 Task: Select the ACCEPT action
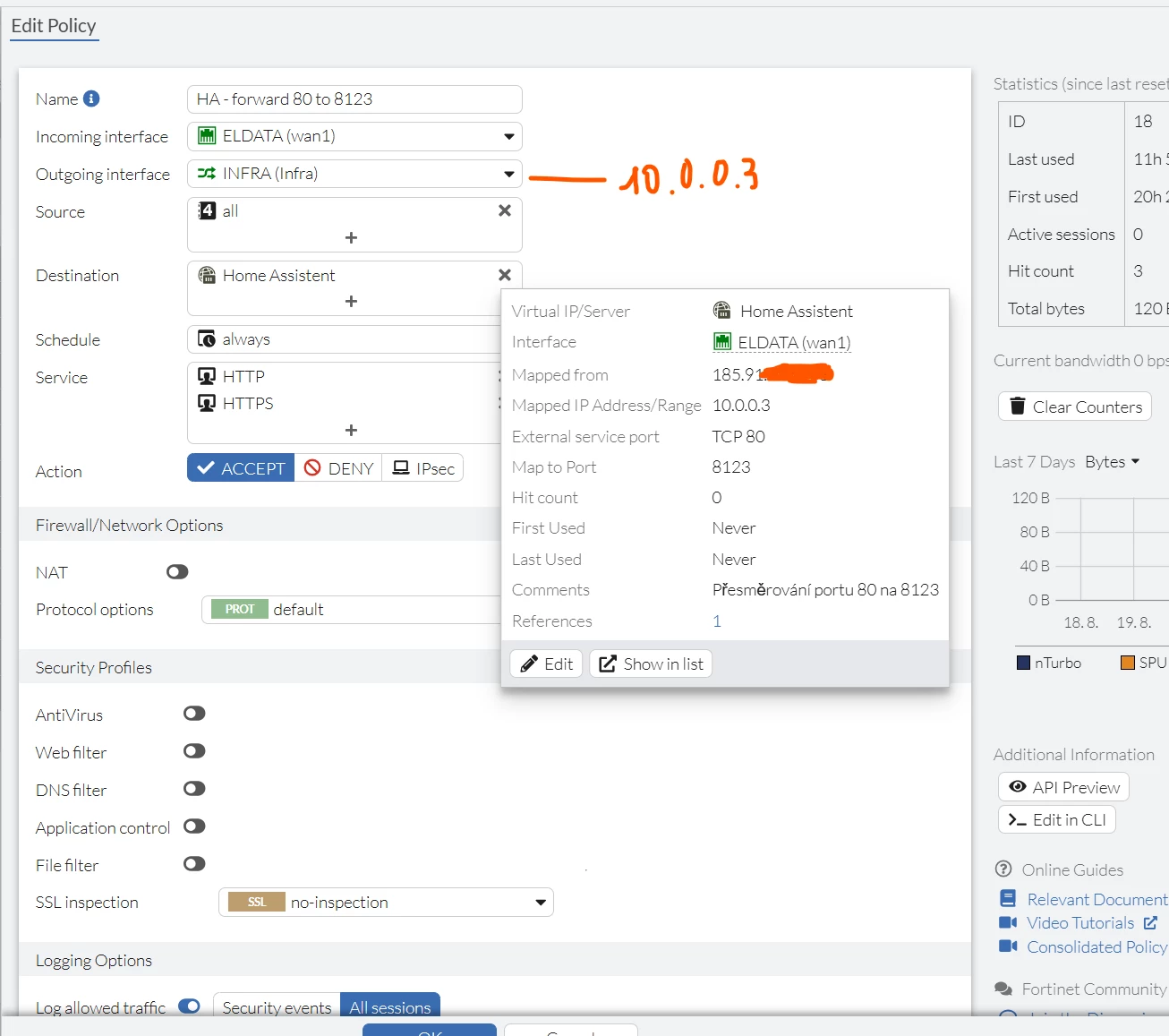pyautogui.click(x=241, y=468)
